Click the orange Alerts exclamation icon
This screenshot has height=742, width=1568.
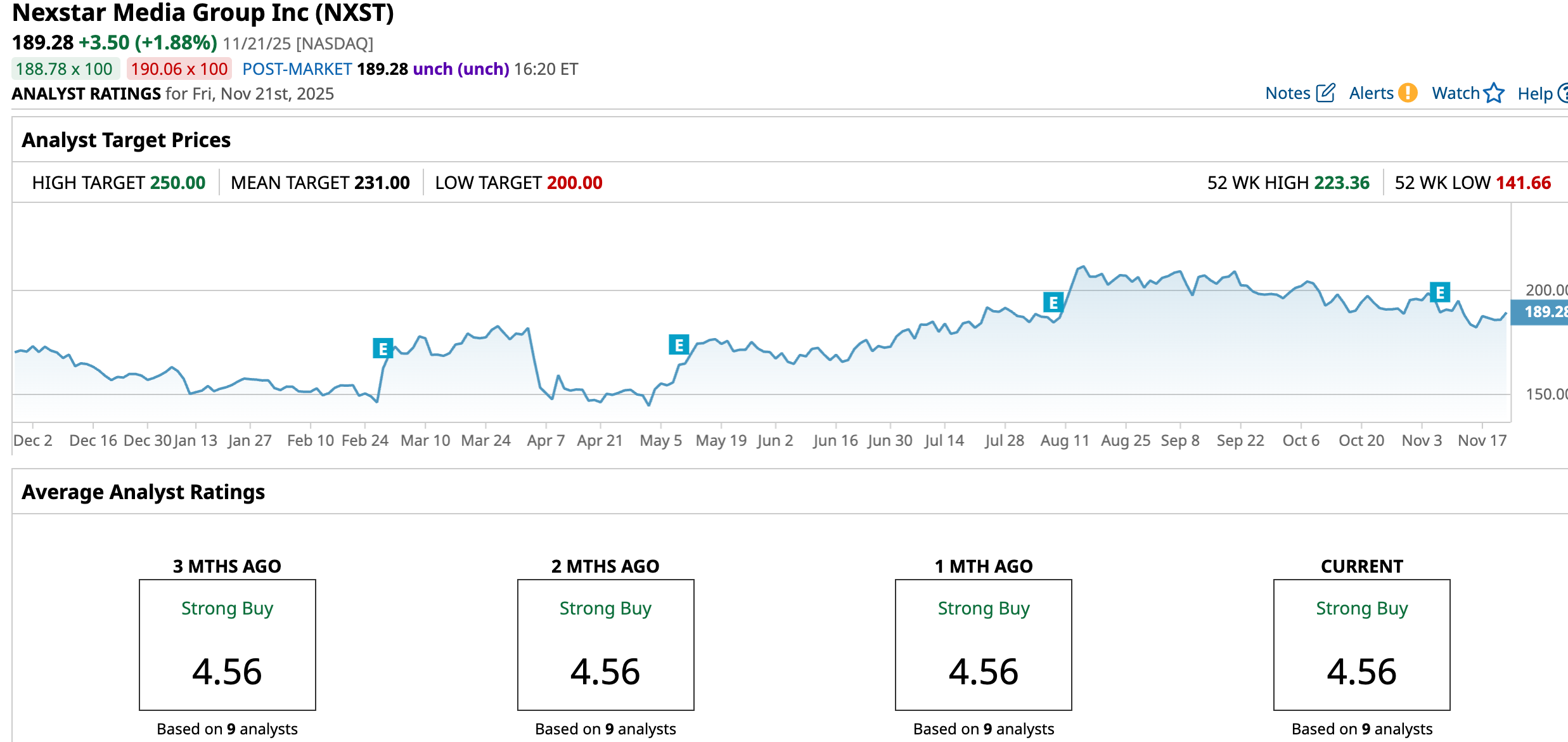[1408, 93]
